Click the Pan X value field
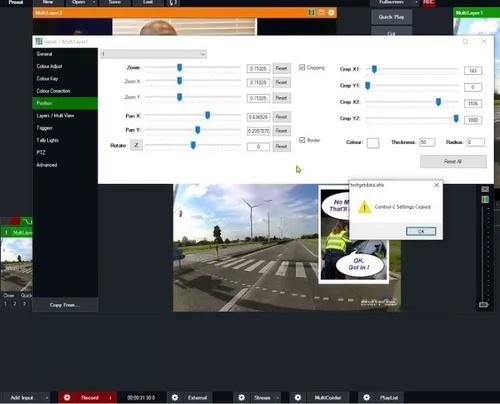The width and height of the screenshot is (500, 404). [x=258, y=117]
